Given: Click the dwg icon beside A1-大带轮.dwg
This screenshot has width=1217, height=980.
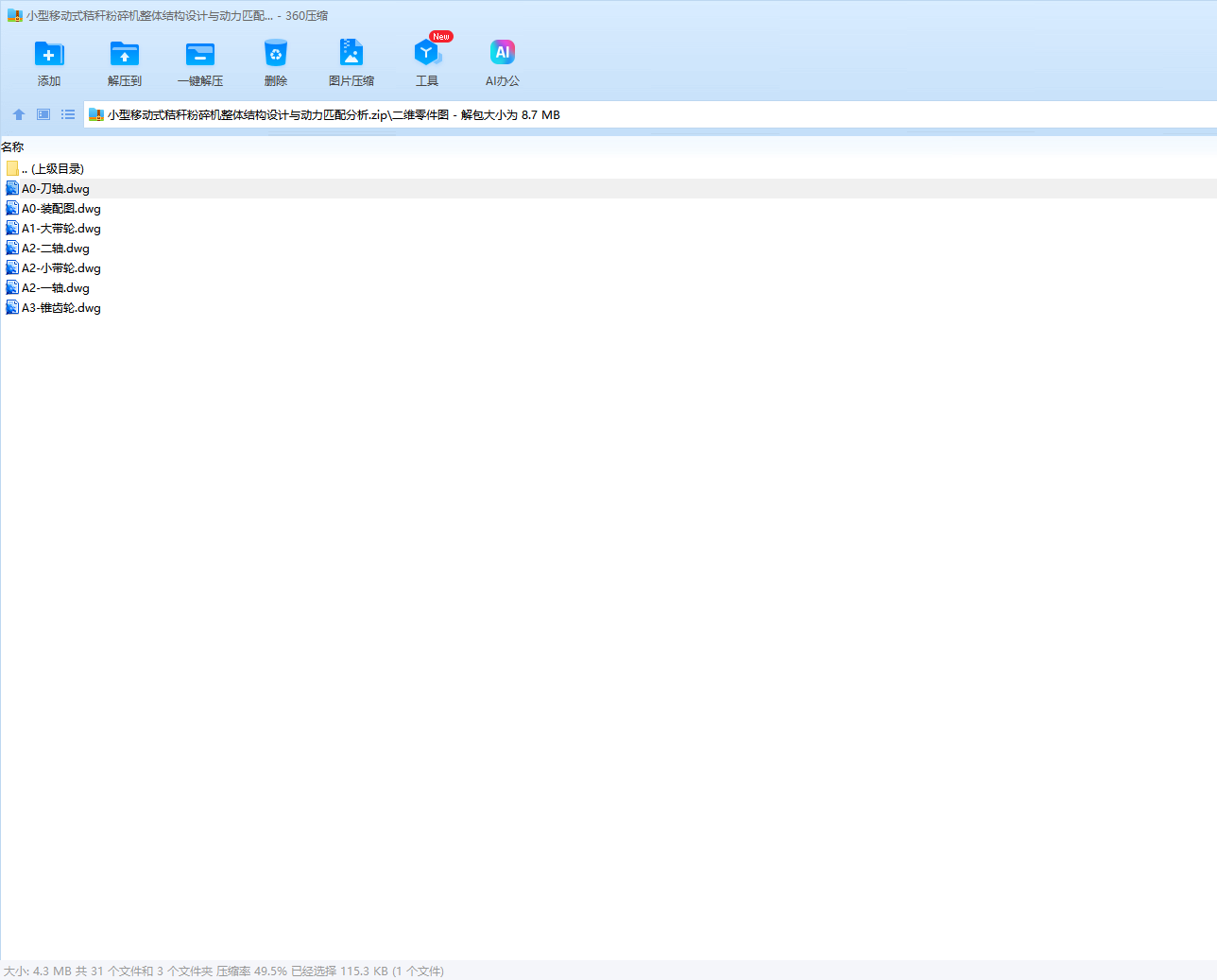Looking at the screenshot, I should [12, 229].
